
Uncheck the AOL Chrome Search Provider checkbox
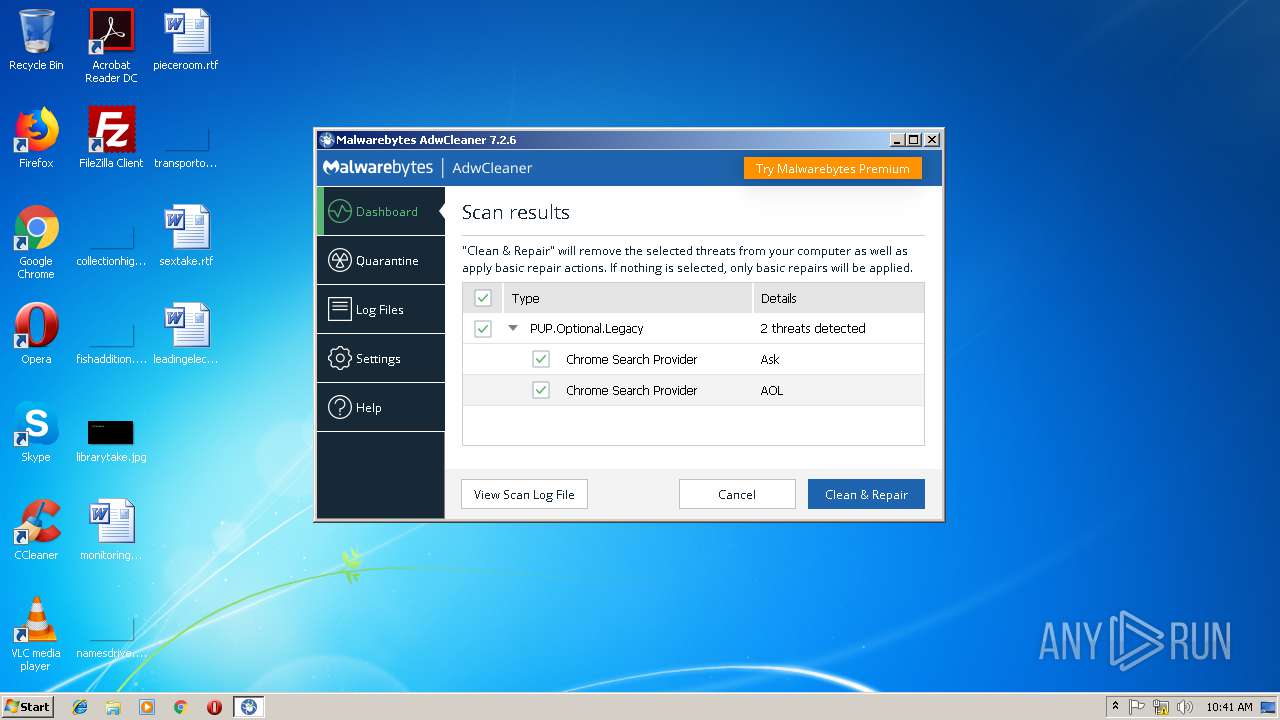pos(541,390)
